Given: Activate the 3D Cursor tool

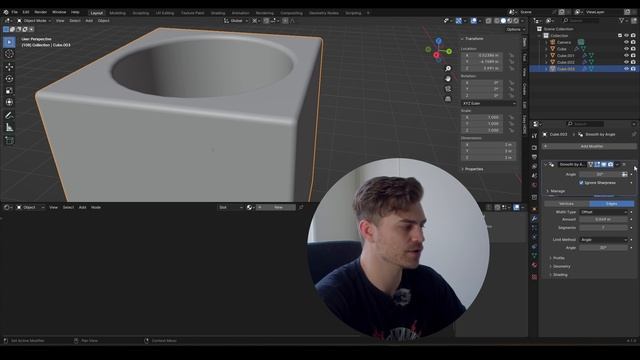Looking at the screenshot, I should click(9, 54).
